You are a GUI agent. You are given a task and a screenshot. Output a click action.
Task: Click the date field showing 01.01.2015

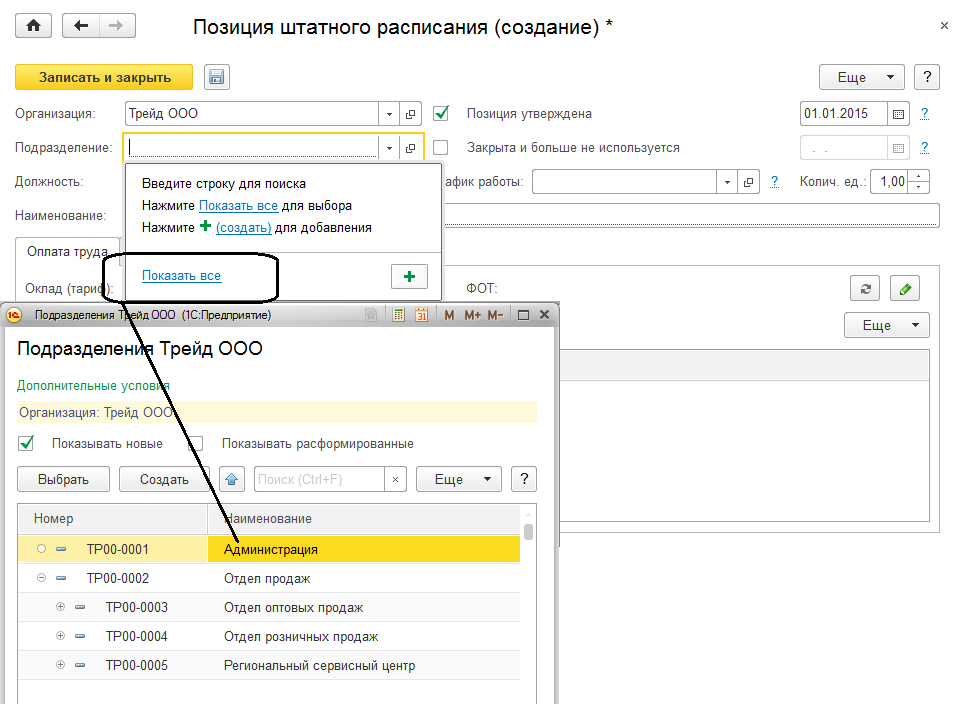[x=844, y=114]
